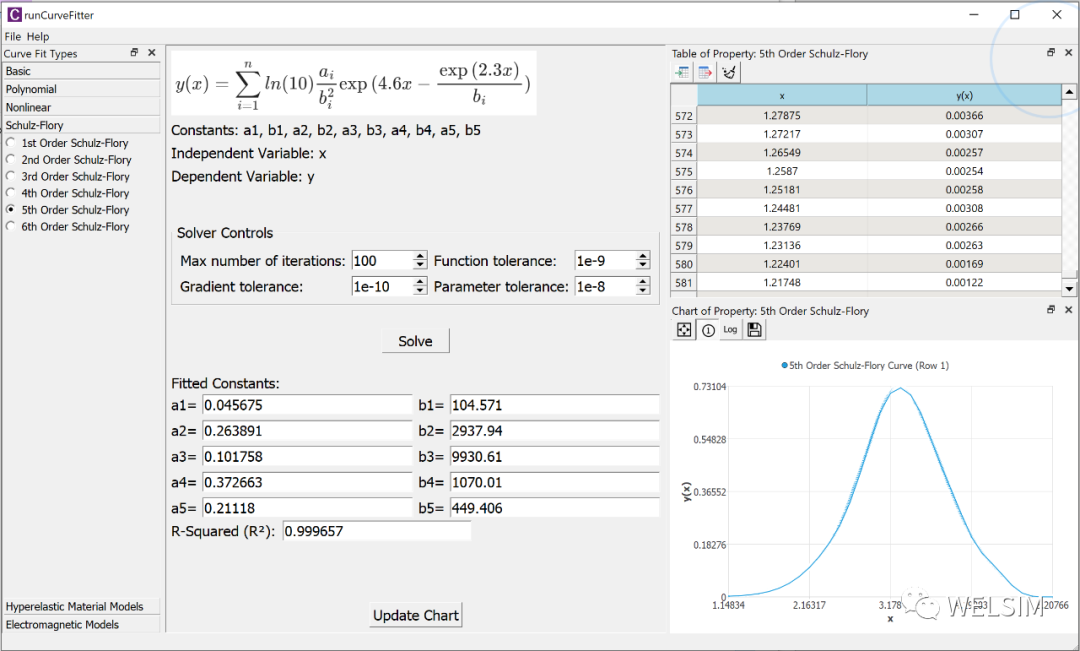
Task: Click the y(x) column header
Action: pos(964,95)
